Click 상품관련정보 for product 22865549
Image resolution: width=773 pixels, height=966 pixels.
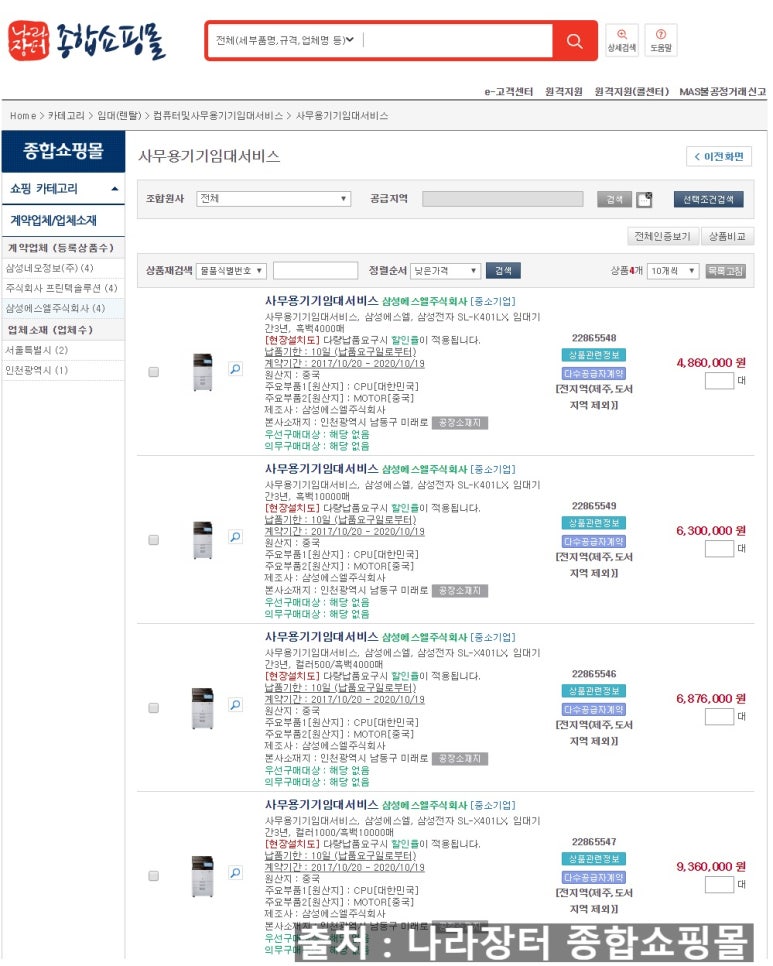[594, 523]
